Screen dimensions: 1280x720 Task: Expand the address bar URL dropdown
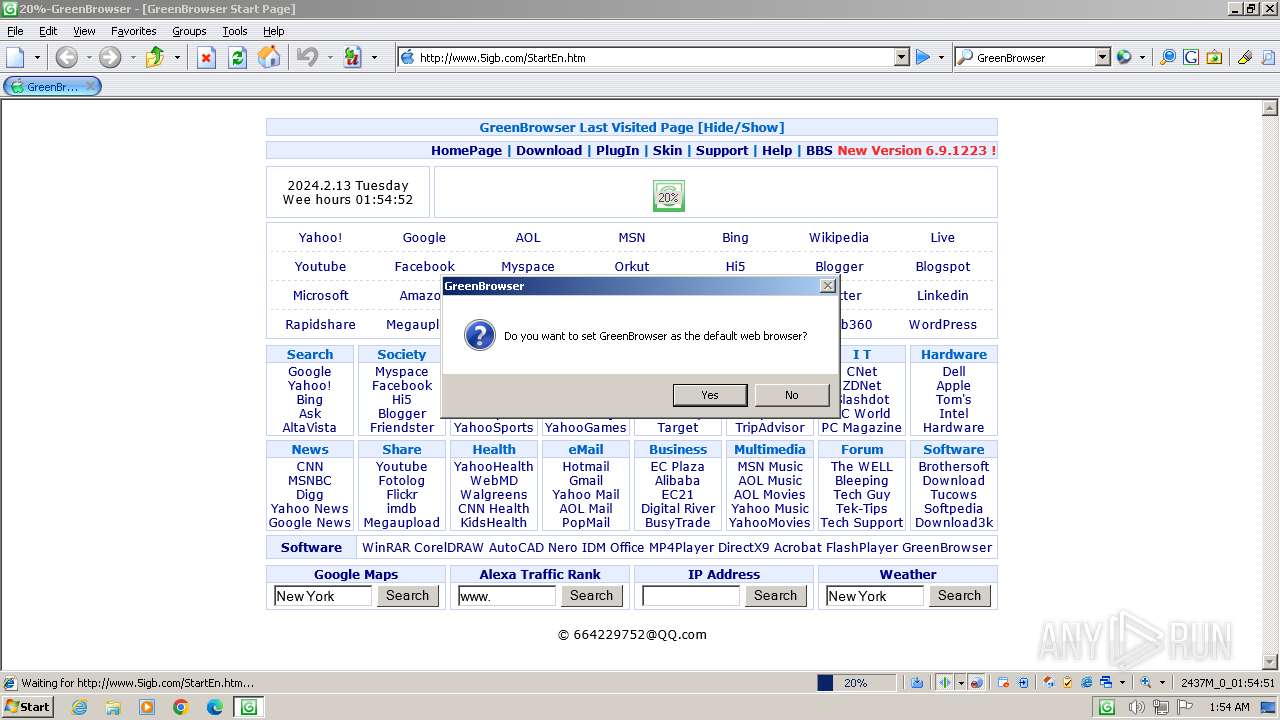(901, 57)
